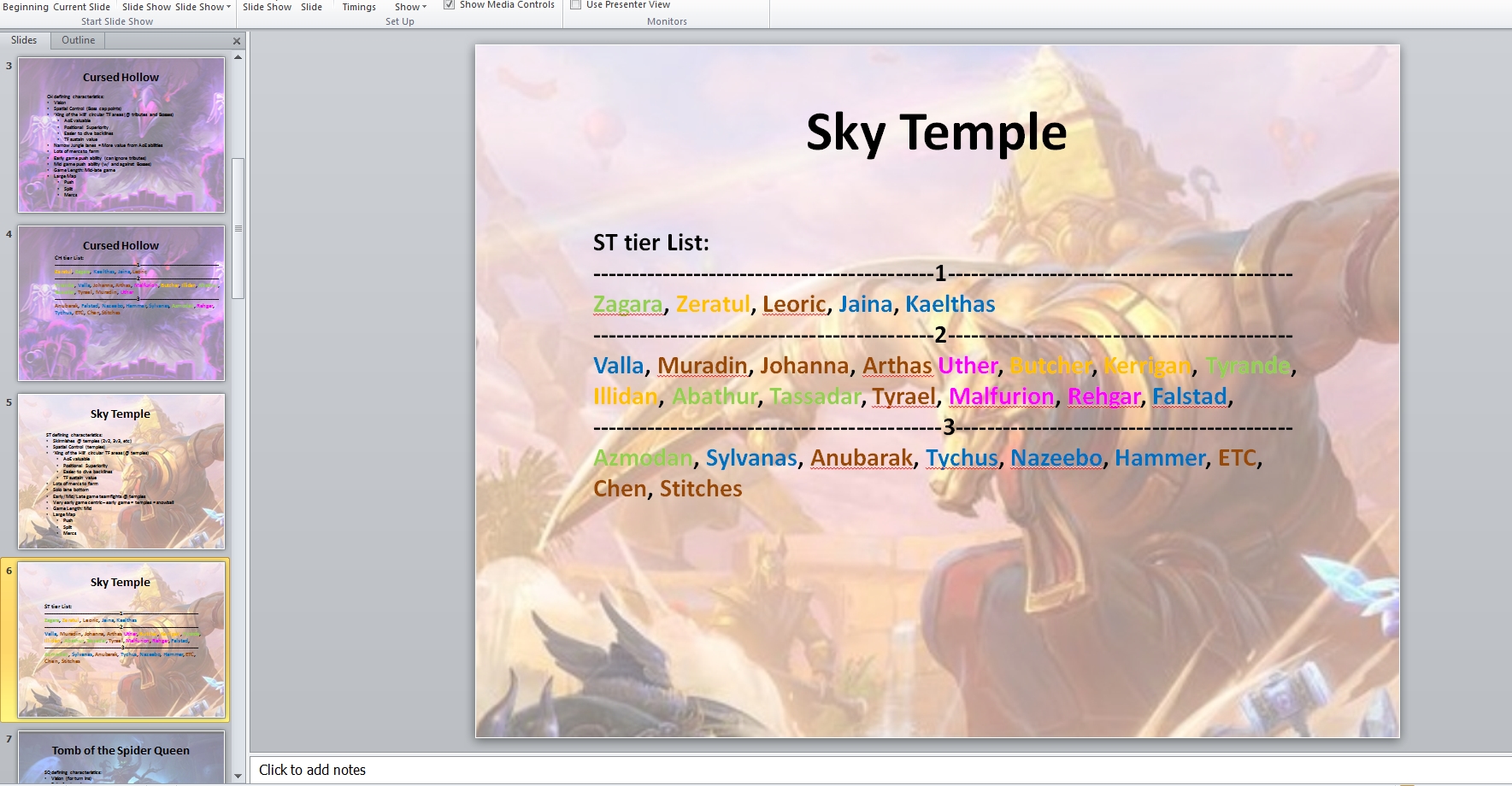Select slide 7 Tomb of the Spider Queen thumbnail
The height and width of the screenshot is (786, 1512).
point(121,757)
